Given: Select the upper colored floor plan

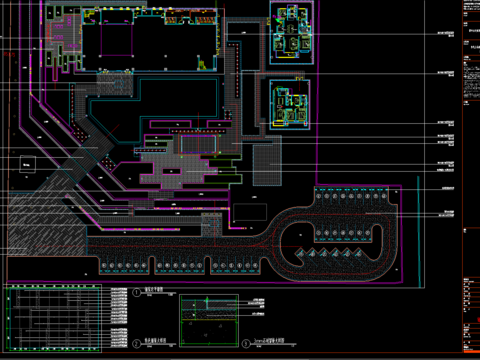Looking at the screenshot, I should click(x=292, y=33).
